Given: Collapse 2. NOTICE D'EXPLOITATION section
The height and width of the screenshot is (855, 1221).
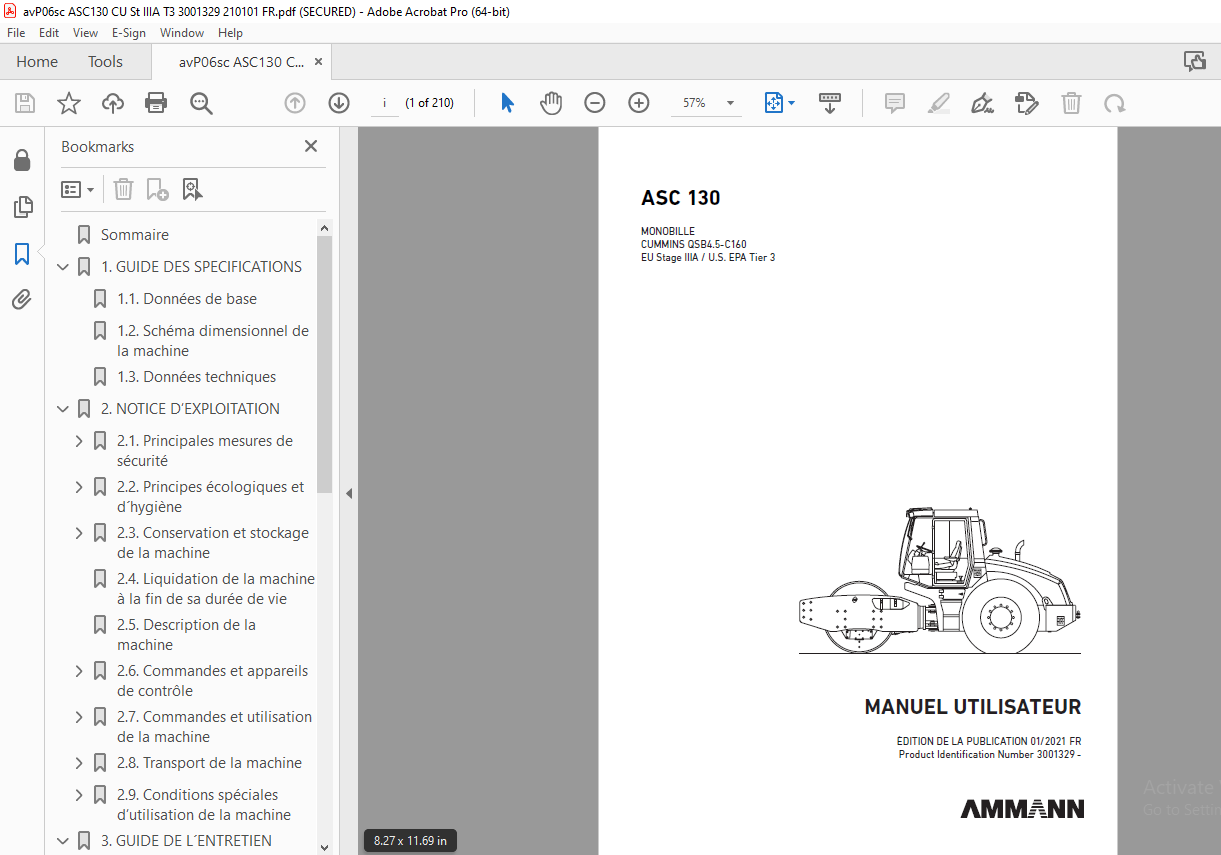Looking at the screenshot, I should coord(63,409).
